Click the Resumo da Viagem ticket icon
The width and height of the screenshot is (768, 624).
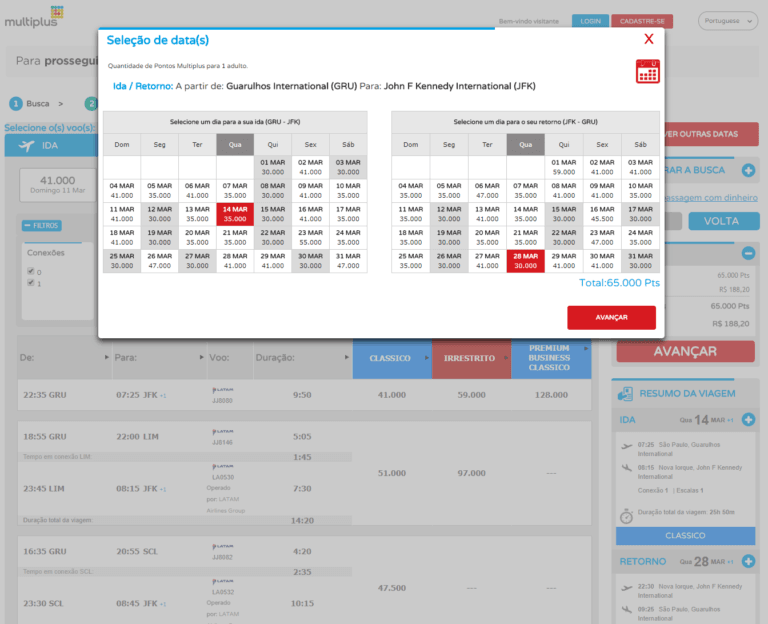pos(625,393)
